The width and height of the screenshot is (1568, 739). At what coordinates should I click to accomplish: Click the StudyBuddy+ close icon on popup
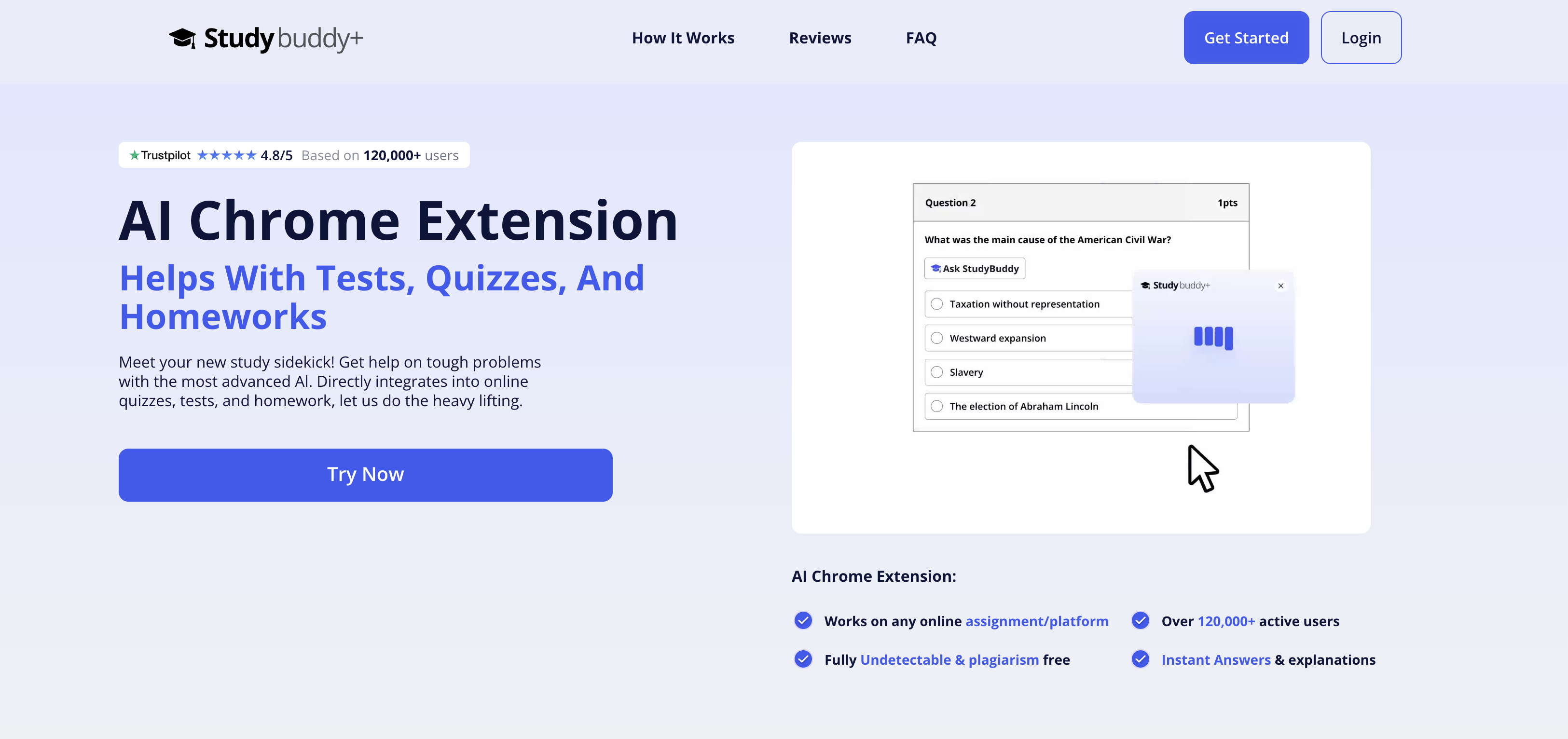[1281, 286]
